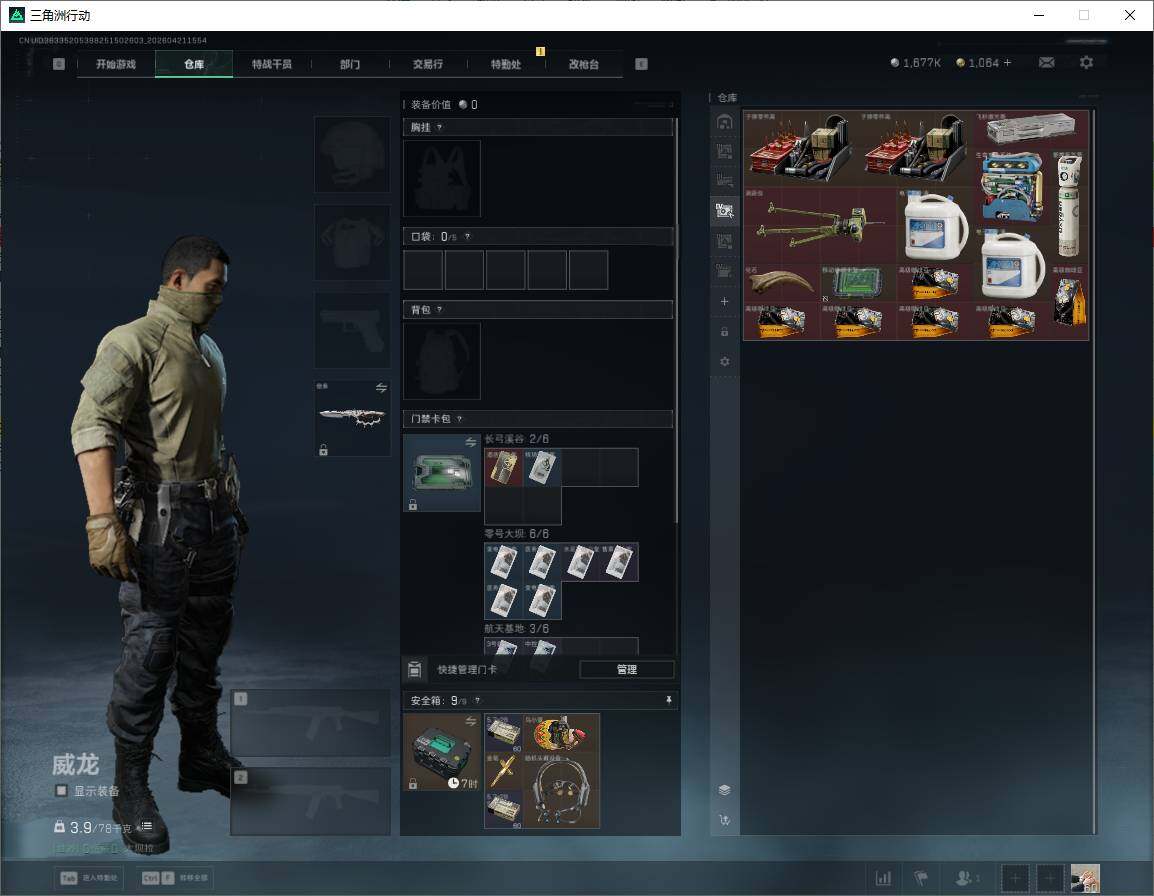Viewport: 1154px width, 896px height.
Task: Toggle the 显示装备 checkbox
Action: coord(61,791)
